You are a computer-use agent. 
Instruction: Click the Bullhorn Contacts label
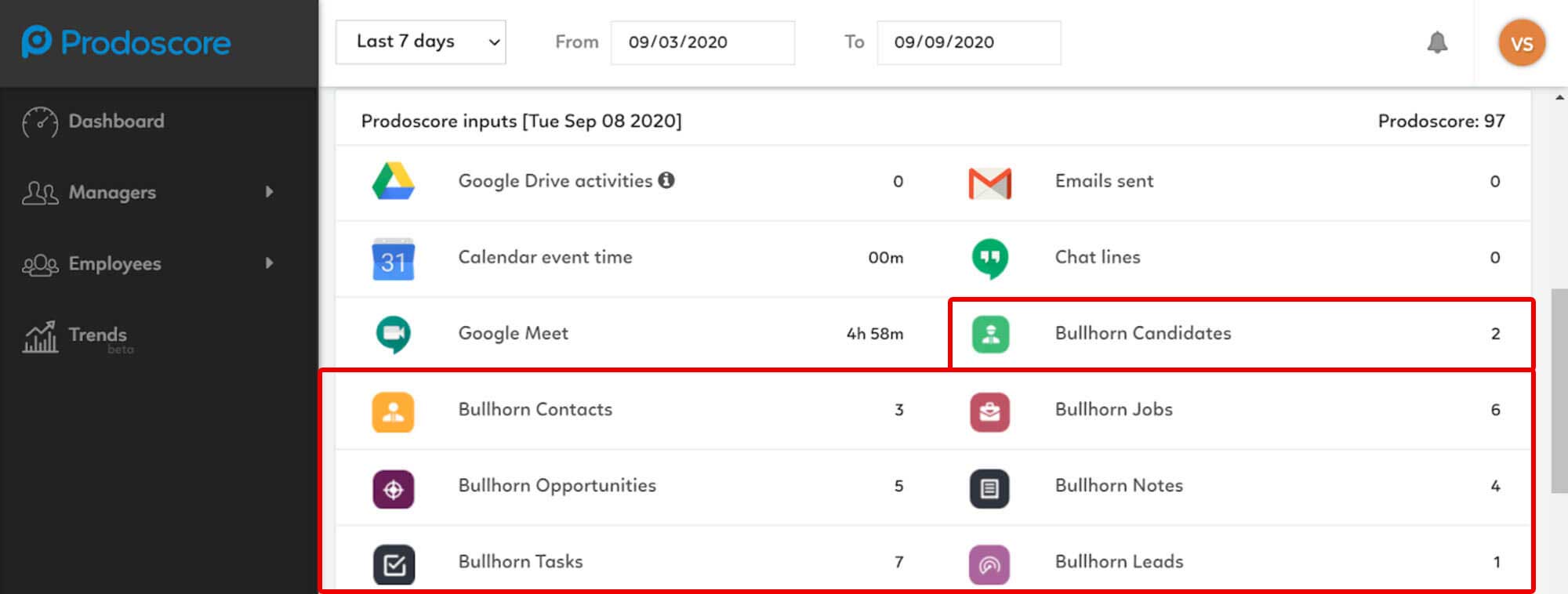click(x=535, y=409)
